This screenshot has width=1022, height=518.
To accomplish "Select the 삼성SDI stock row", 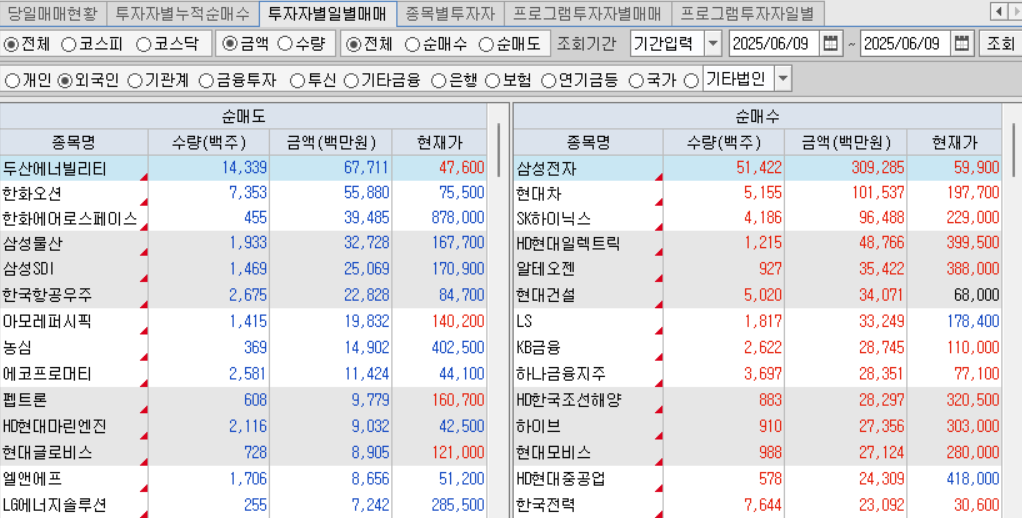I will coord(244,268).
